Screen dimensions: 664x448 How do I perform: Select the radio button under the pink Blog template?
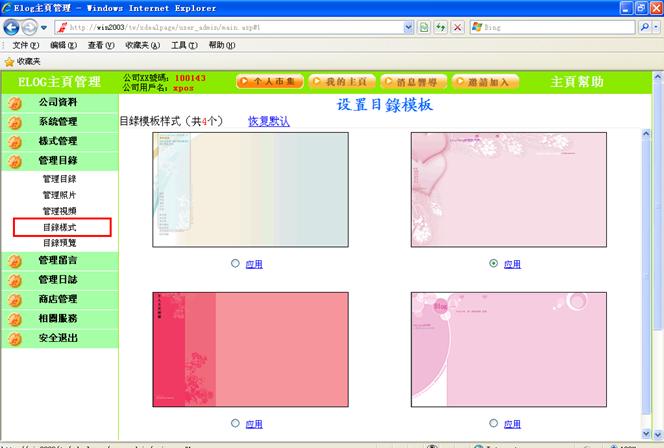pyautogui.click(x=494, y=423)
